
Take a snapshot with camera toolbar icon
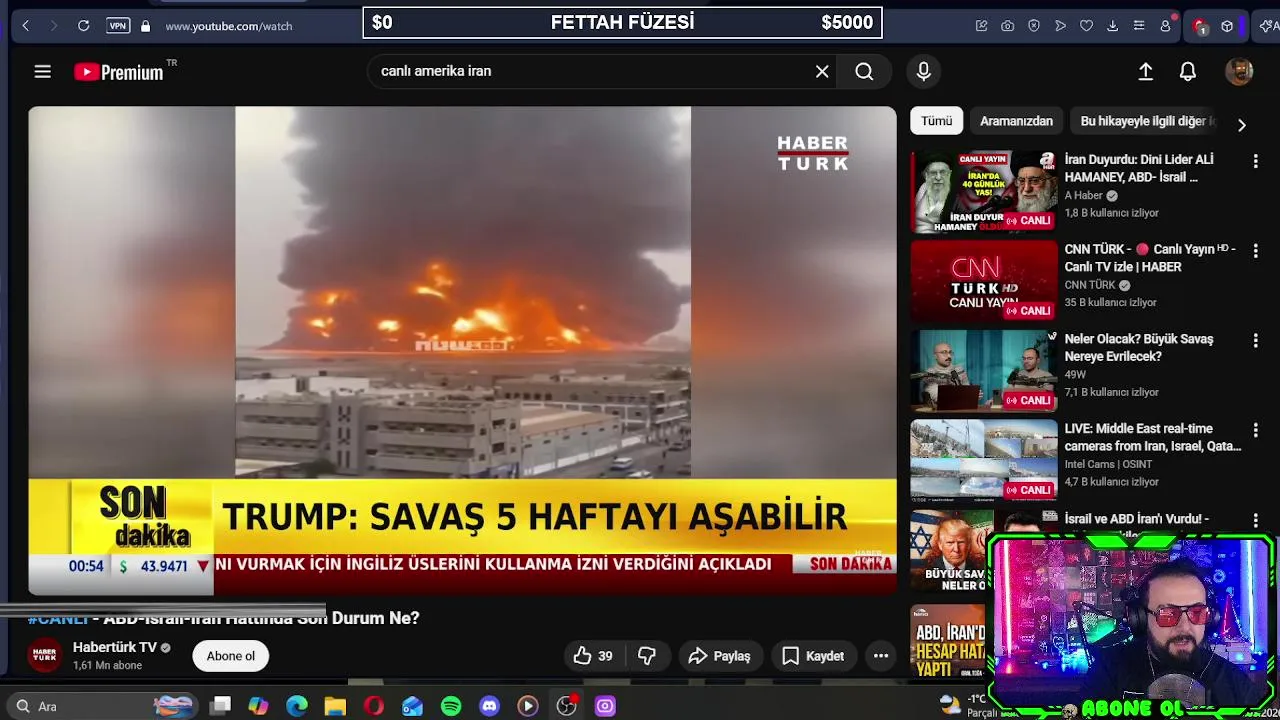(1008, 26)
